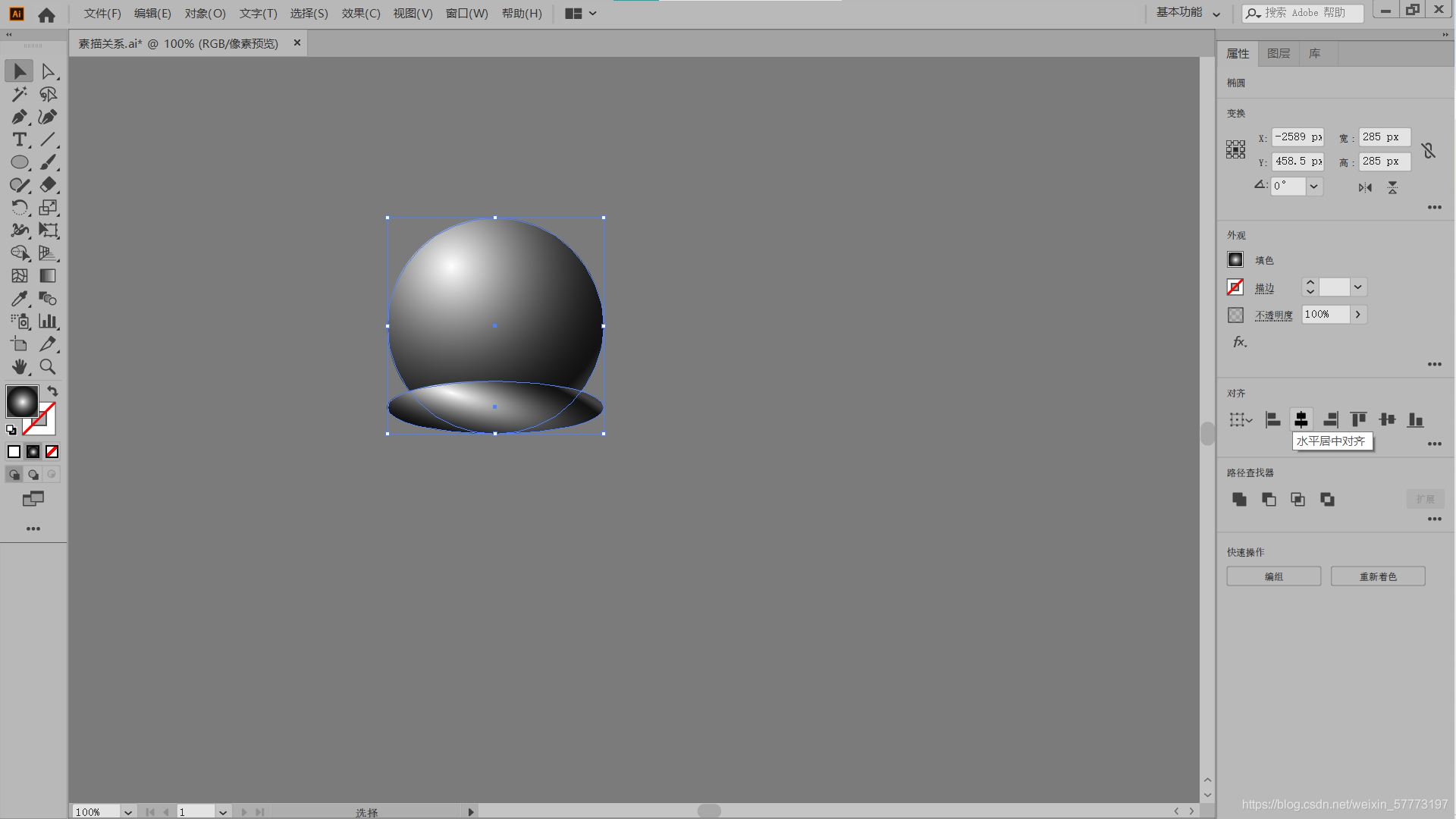Image resolution: width=1456 pixels, height=819 pixels.
Task: Click the 编组 button
Action: point(1273,576)
